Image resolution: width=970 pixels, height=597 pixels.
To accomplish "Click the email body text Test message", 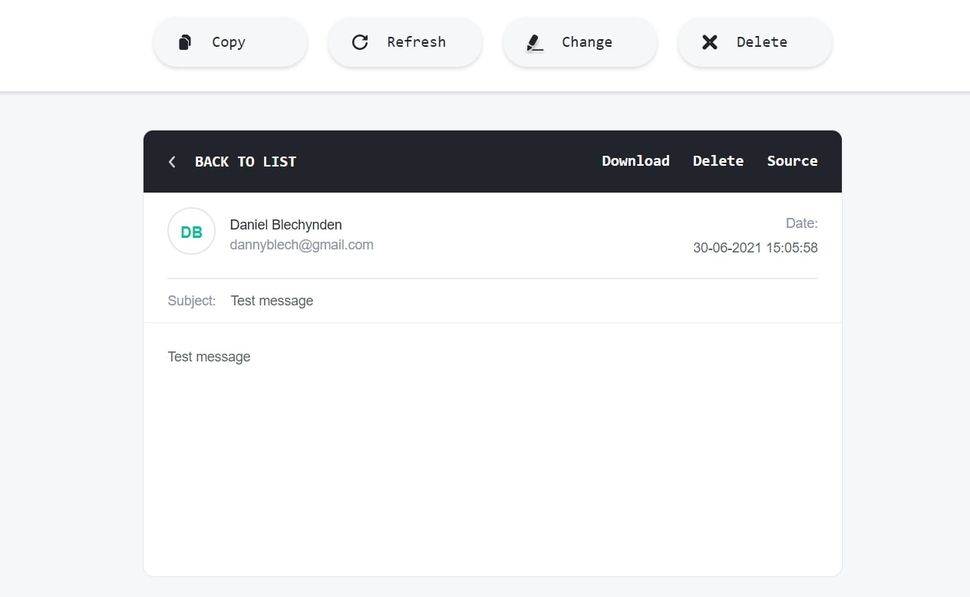I will pos(209,356).
